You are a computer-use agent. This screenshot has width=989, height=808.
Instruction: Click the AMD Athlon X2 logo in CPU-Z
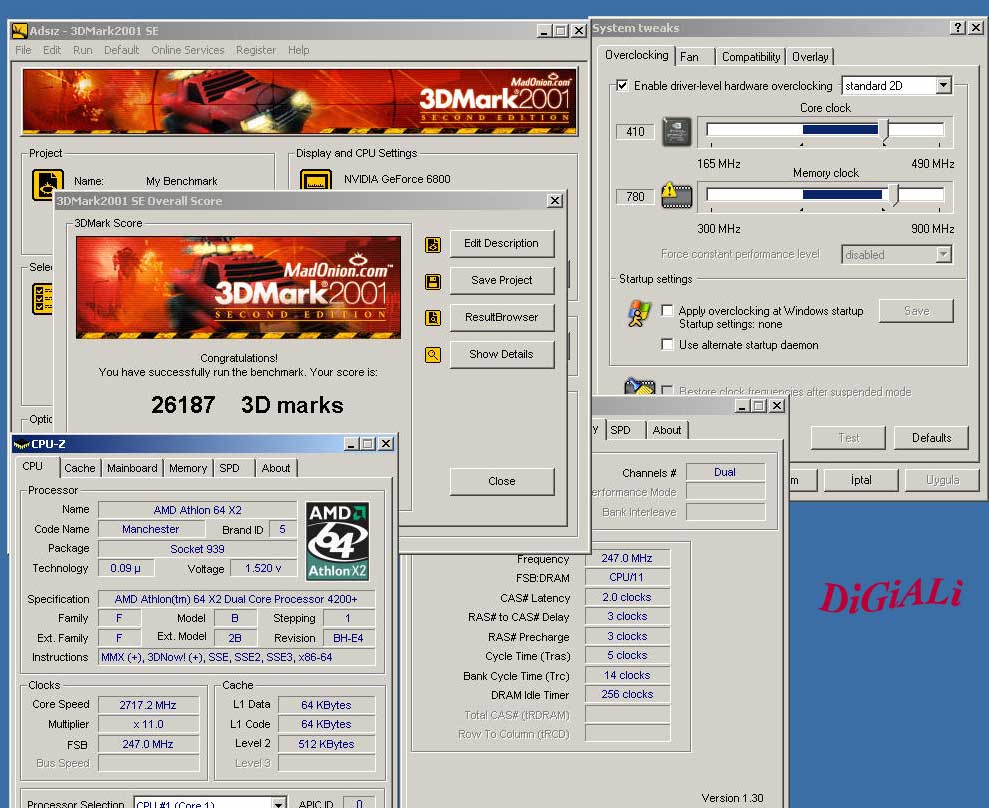tap(337, 541)
